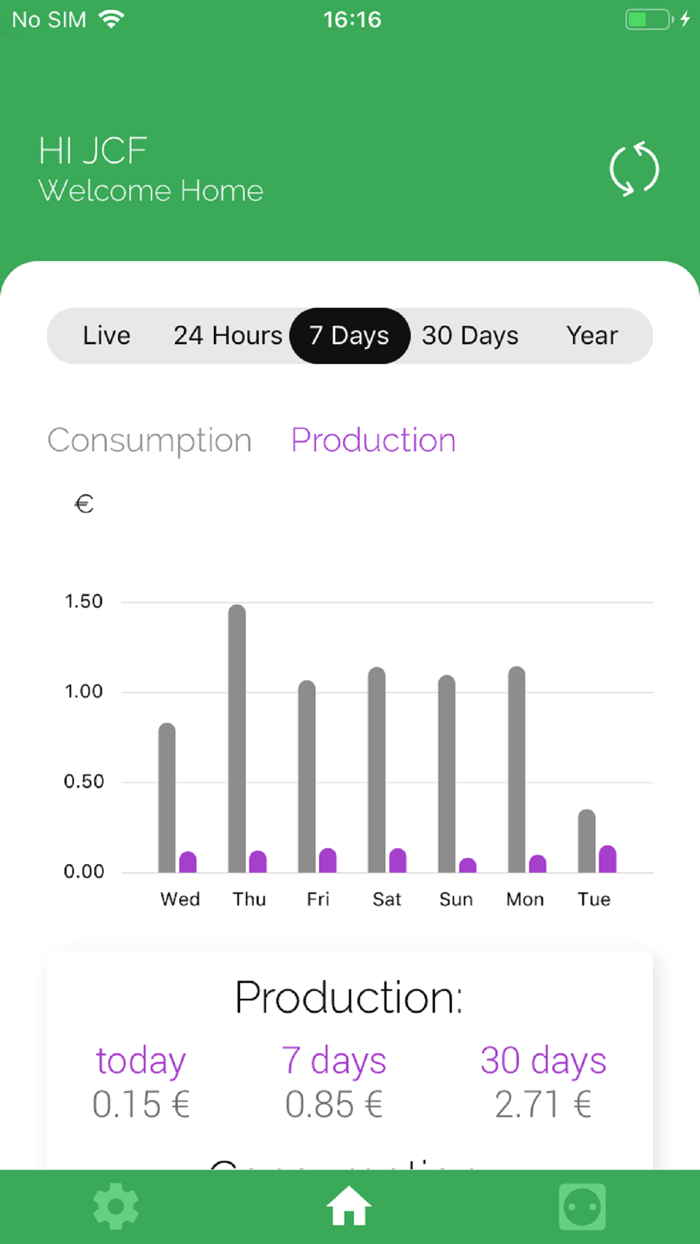Tap Wednesday's gray consumption bar
The image size is (700, 1244).
pyautogui.click(x=167, y=798)
